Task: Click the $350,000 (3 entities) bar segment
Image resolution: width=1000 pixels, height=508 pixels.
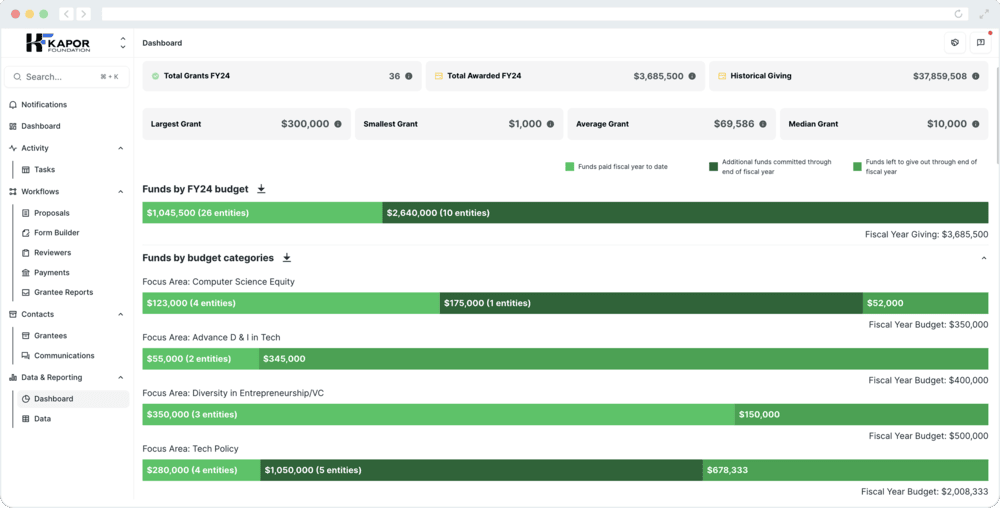Action: (x=438, y=414)
